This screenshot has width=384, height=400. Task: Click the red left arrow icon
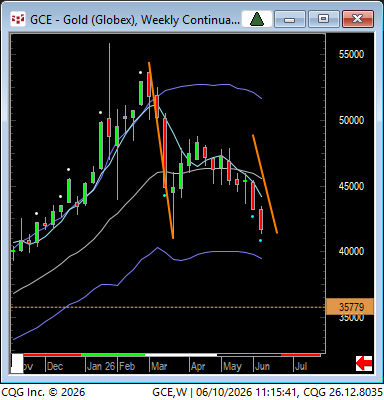[364, 363]
